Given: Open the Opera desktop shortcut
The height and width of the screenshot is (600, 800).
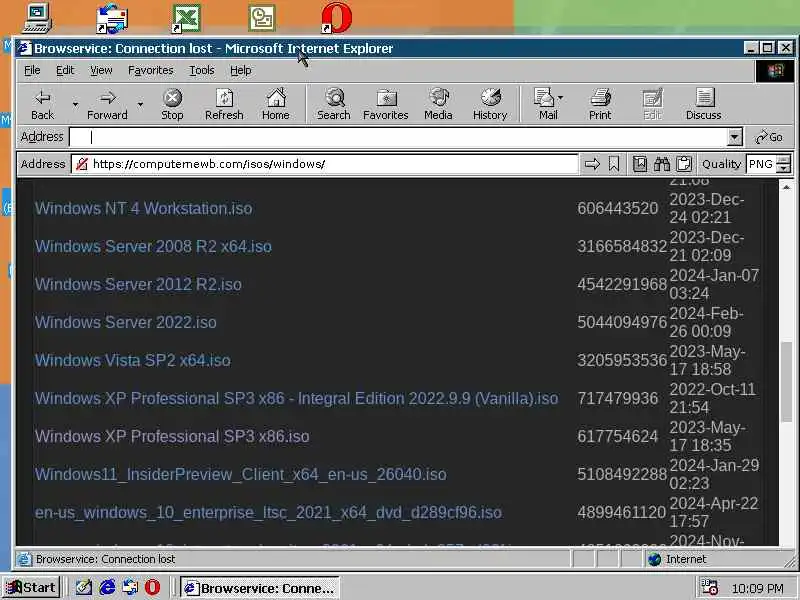Looking at the screenshot, I should click(x=337, y=18).
